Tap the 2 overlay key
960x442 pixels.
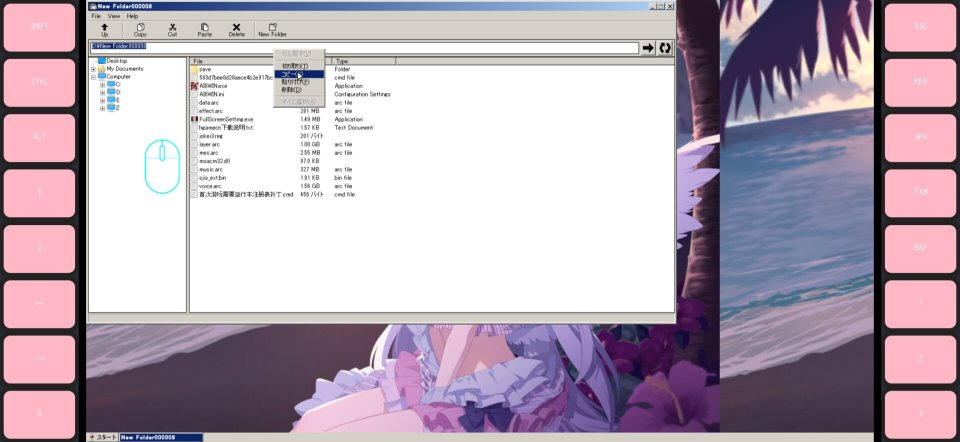click(x=920, y=359)
